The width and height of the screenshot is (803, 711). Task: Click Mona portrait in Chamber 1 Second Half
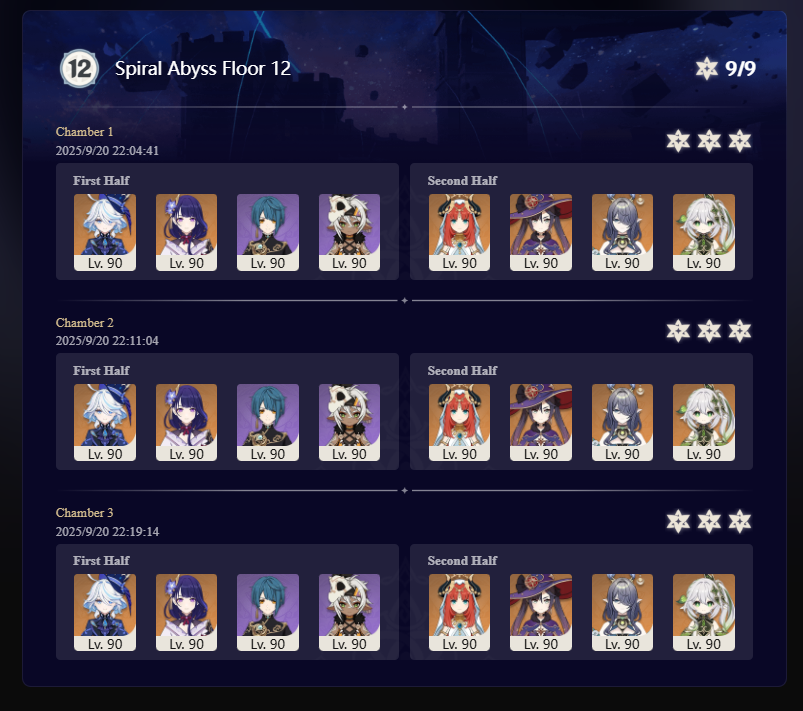[x=541, y=232]
